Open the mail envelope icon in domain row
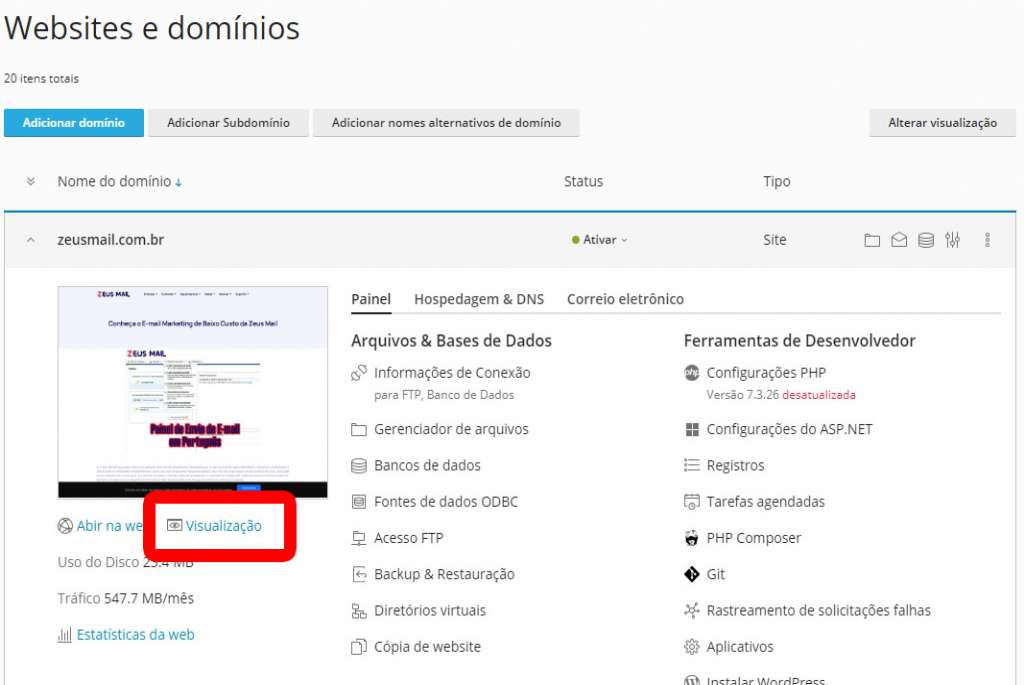The image size is (1024, 685). pos(899,240)
